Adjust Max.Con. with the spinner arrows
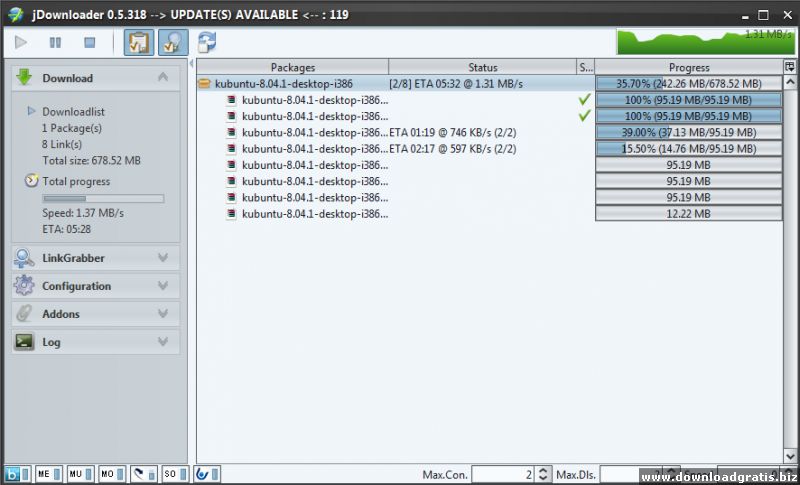Screen dimensions: 800x485 543,475
